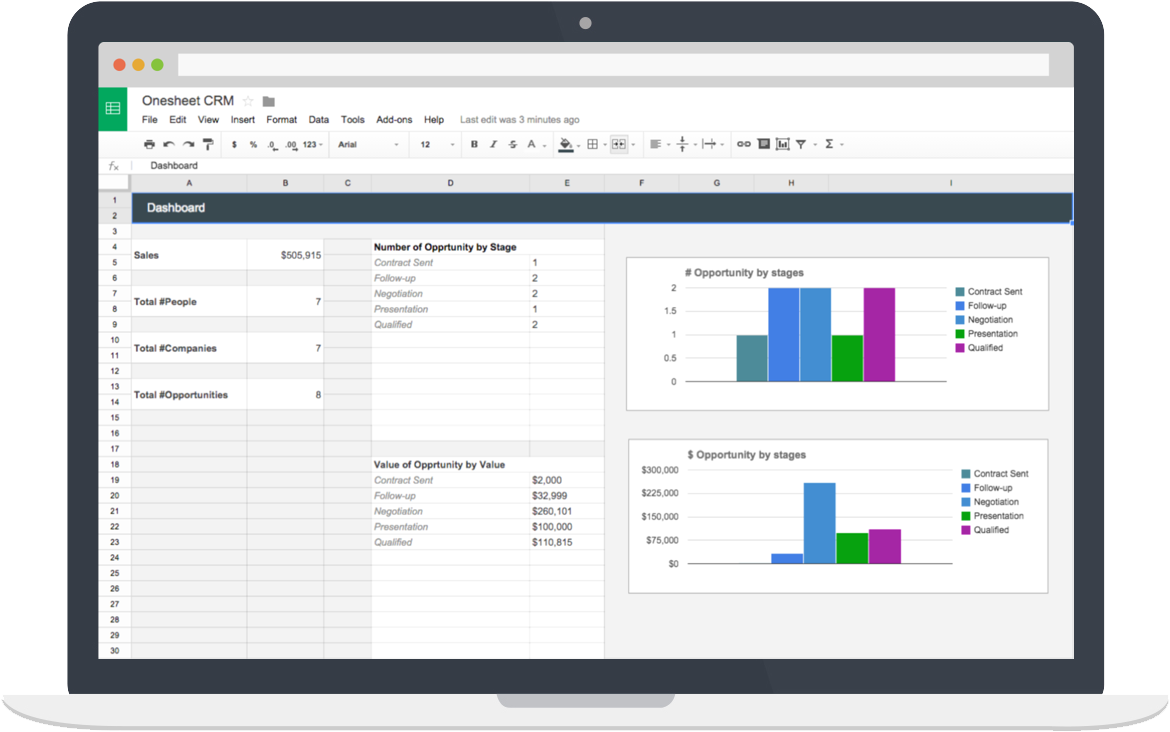This screenshot has width=1170, height=732.
Task: Select the Paint format tool
Action: pos(208,144)
